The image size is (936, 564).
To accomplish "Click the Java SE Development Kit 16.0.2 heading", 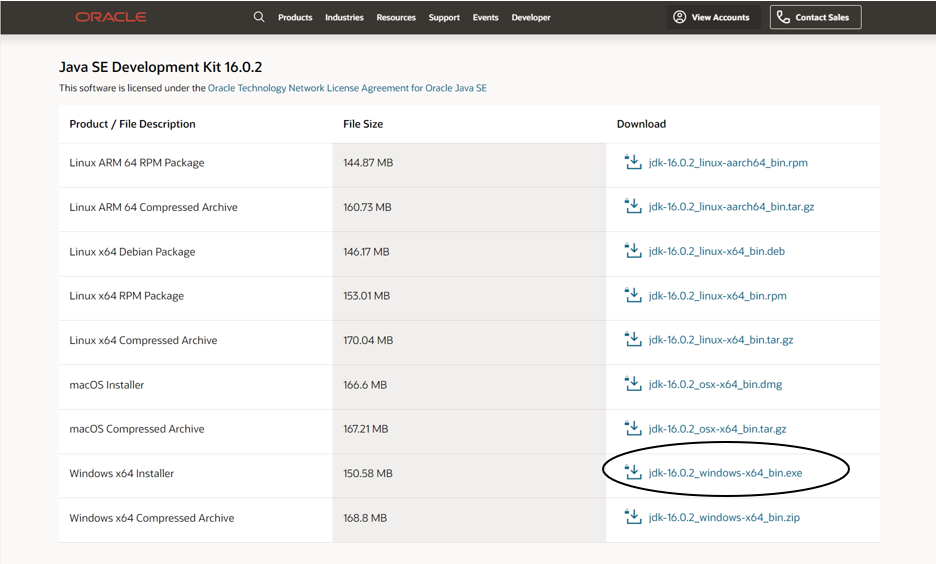I will tap(161, 67).
